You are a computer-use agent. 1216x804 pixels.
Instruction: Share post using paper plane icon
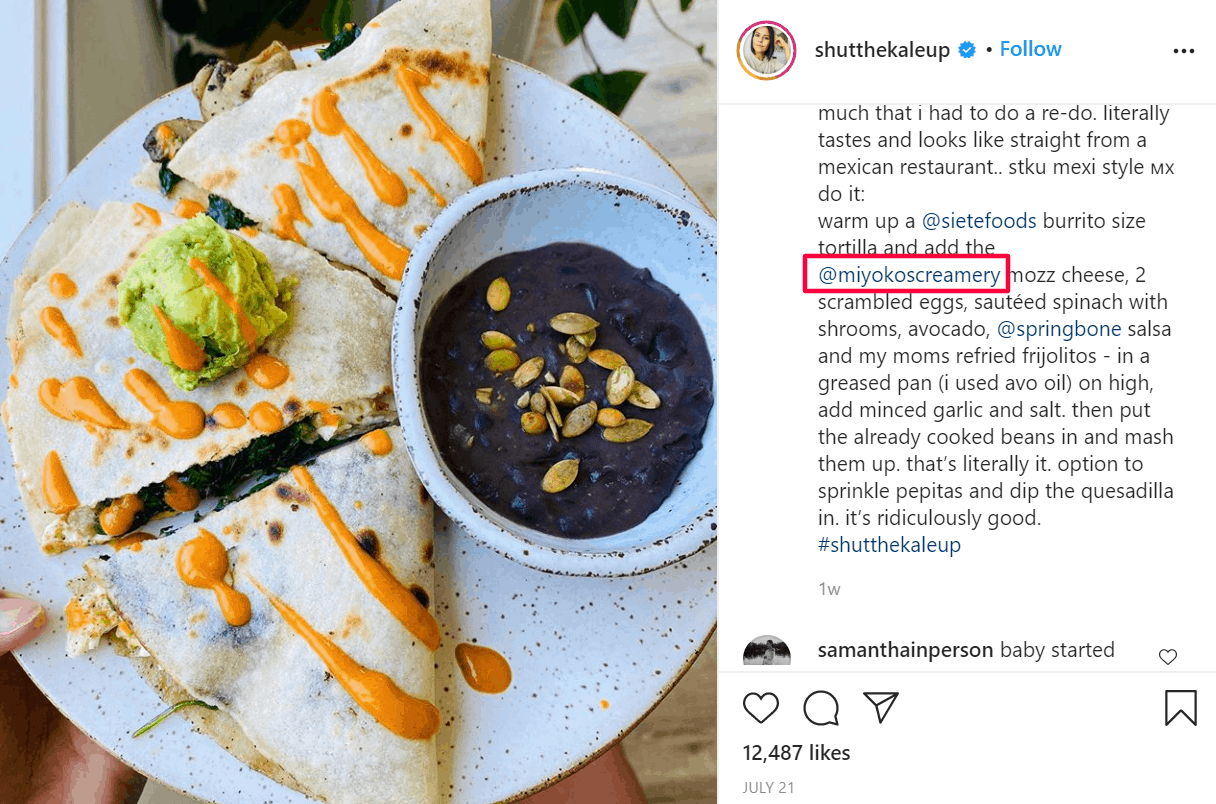pyautogui.click(x=881, y=707)
